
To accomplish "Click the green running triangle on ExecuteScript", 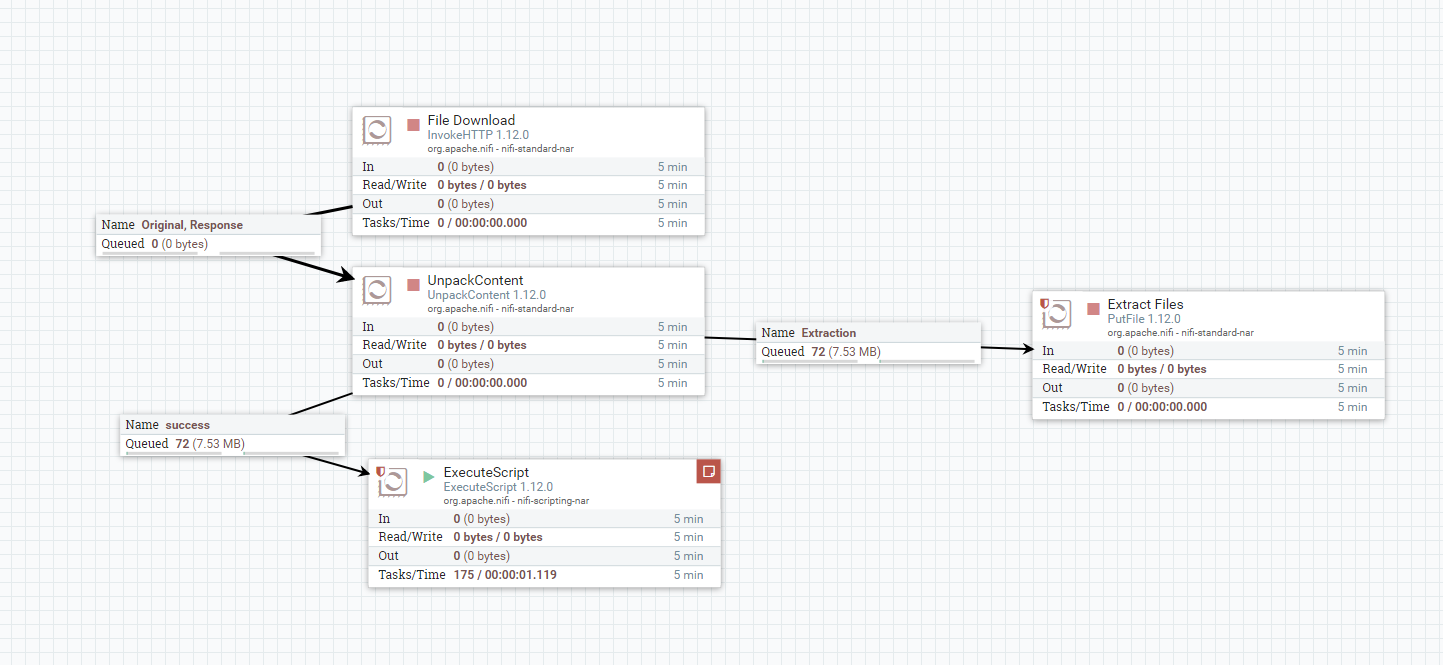I will [429, 477].
